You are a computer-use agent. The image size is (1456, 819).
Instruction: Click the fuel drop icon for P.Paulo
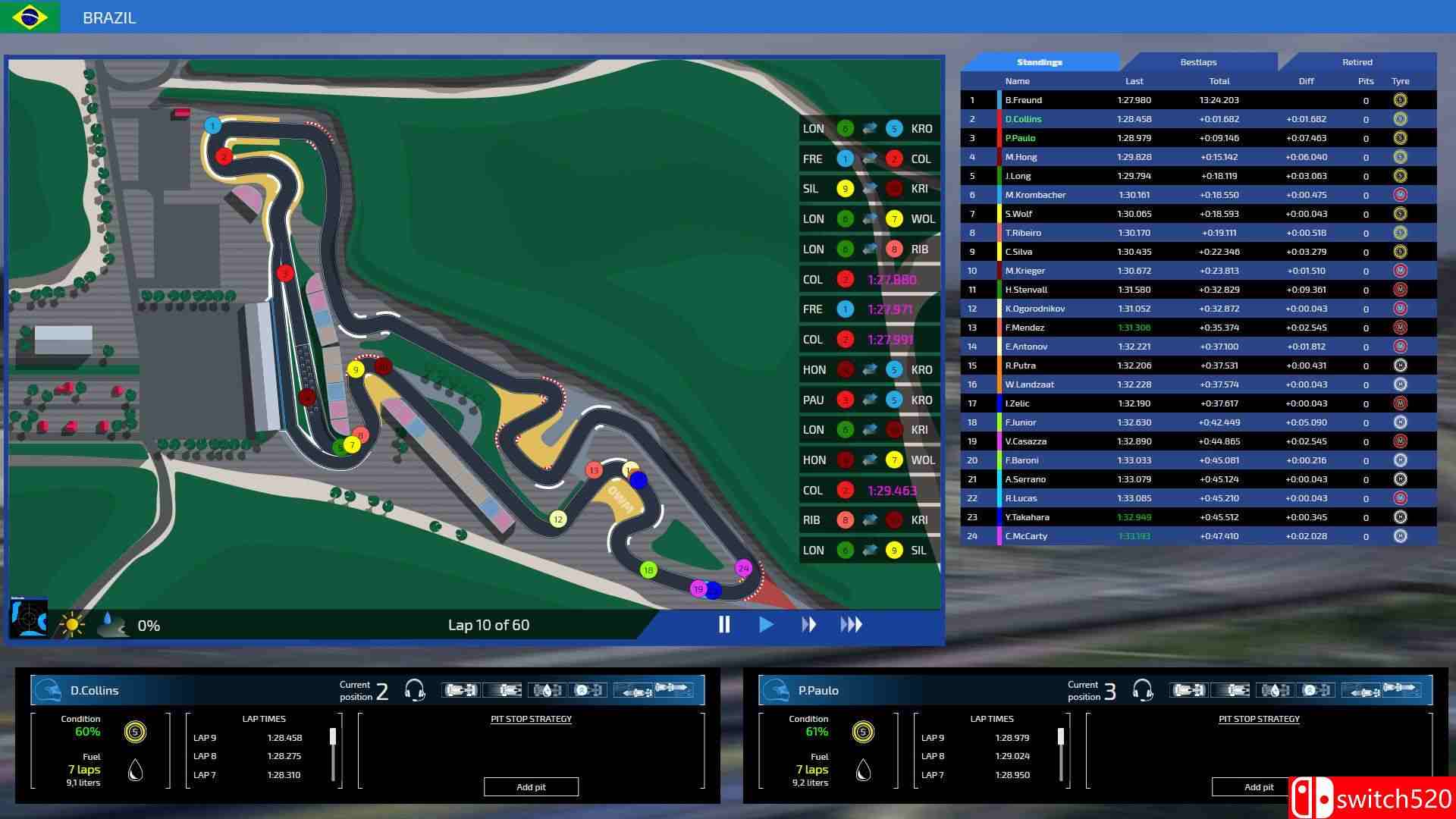point(863,770)
